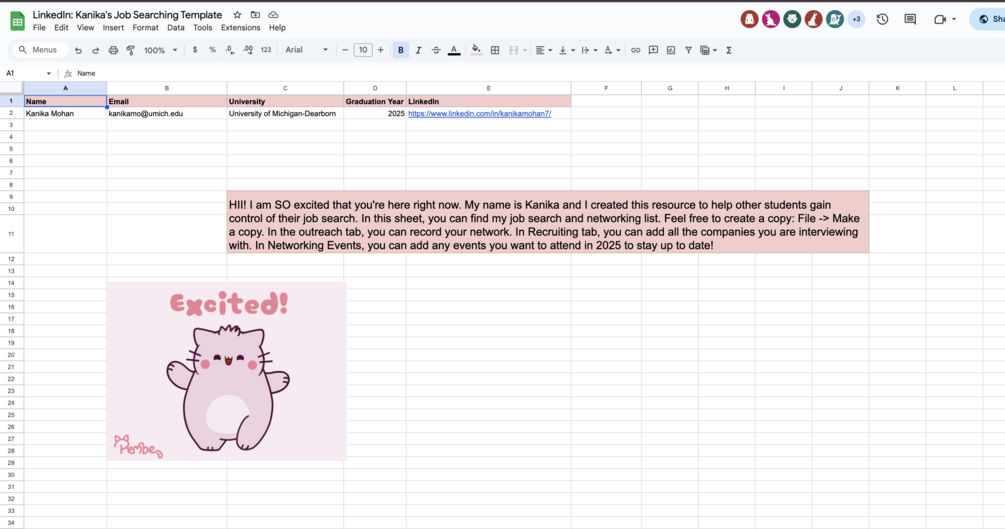Open the zoom level dropdown
The height and width of the screenshot is (529, 1005).
click(160, 50)
